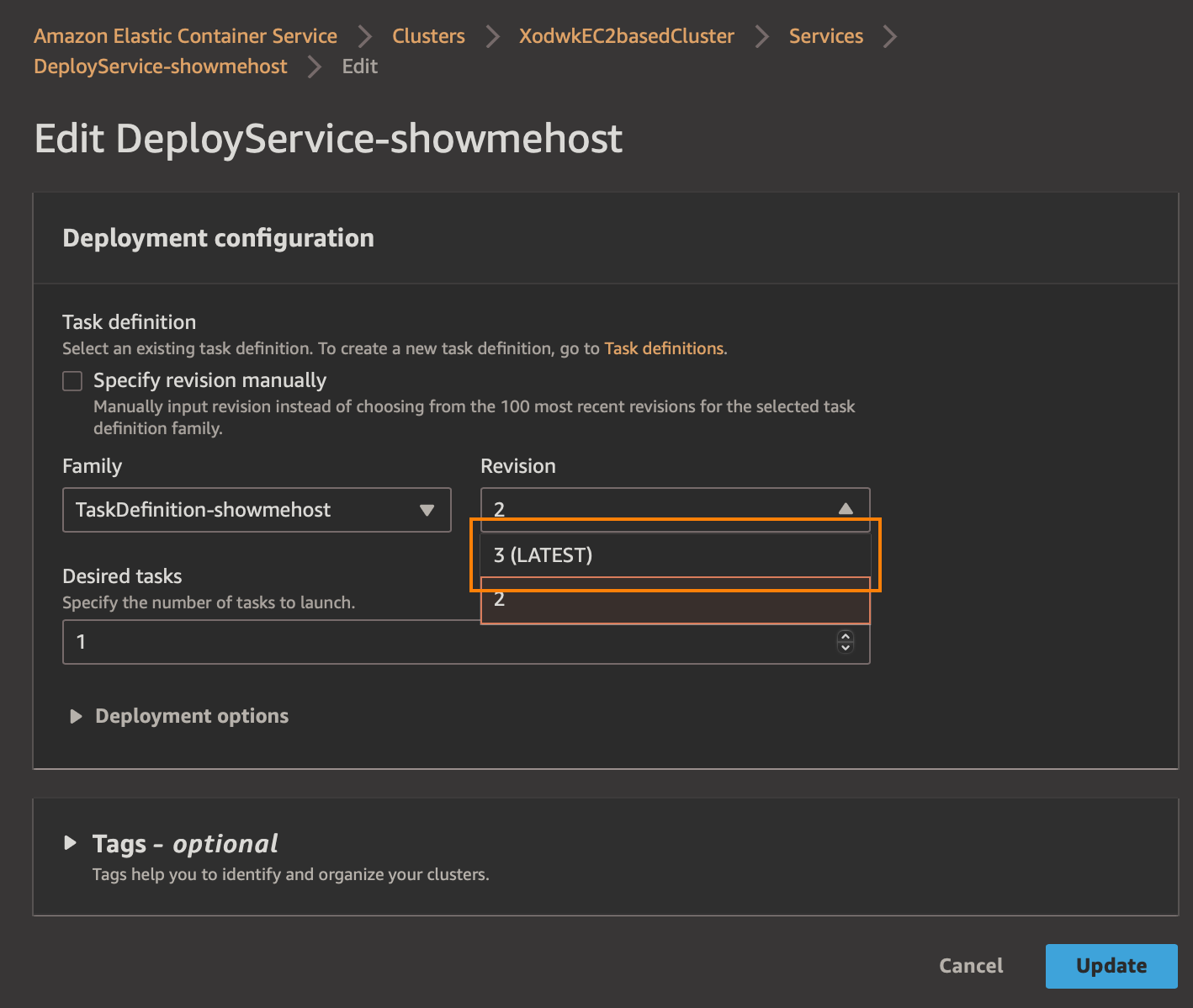Open DeployService-showmehost breadcrumb link
Screen dimensions: 1193x1008
click(161, 66)
